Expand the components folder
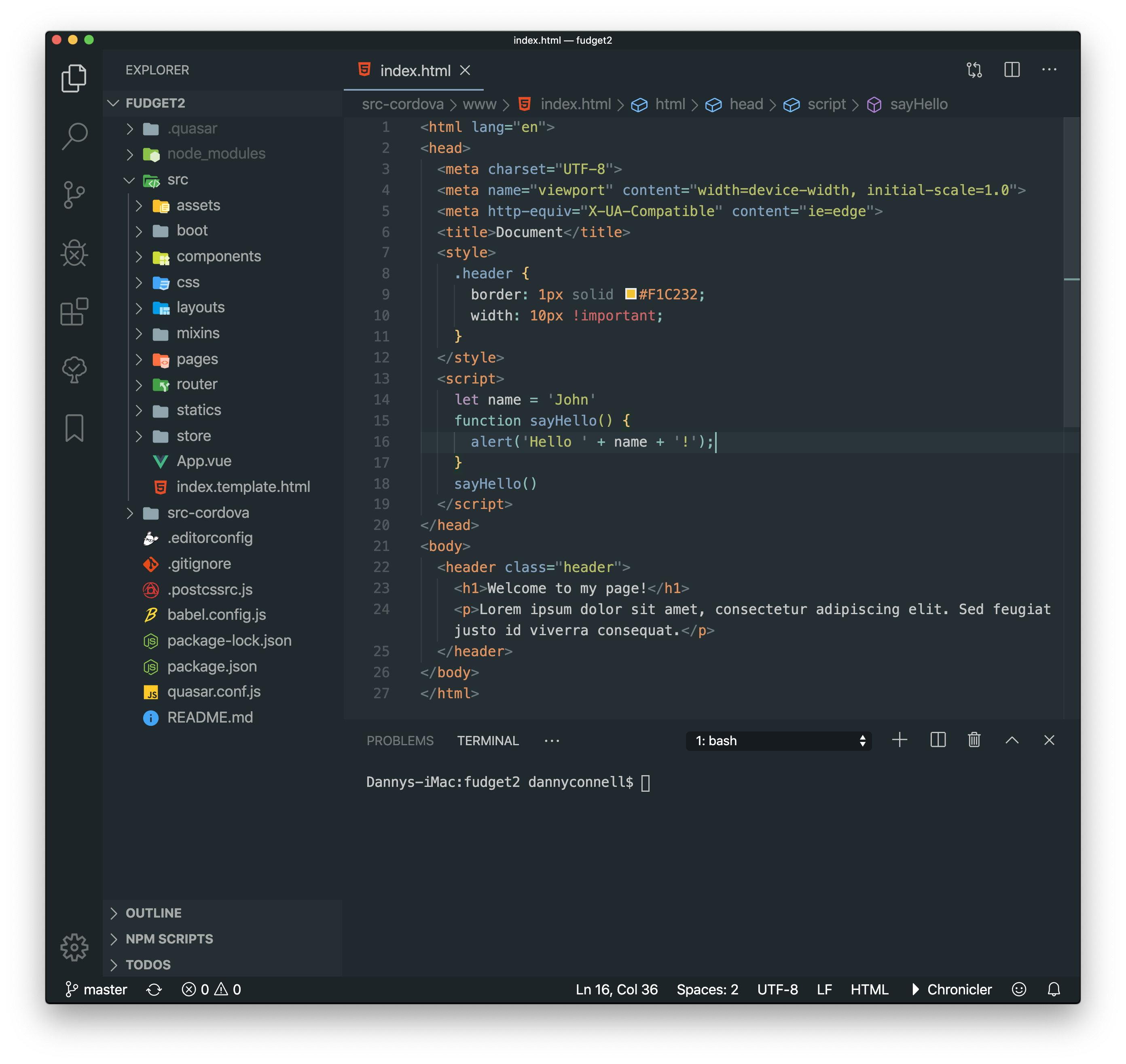The image size is (1126, 1064). point(218,256)
